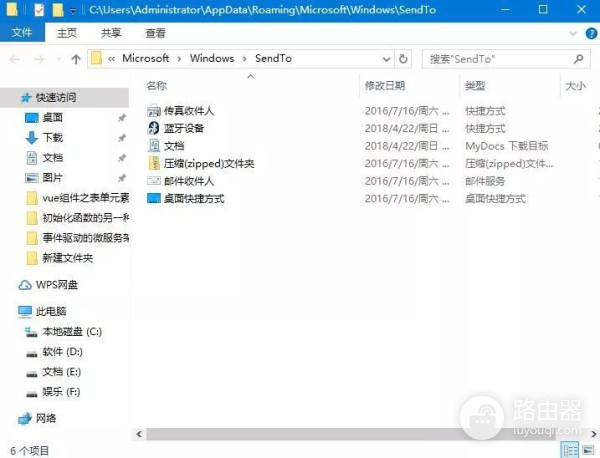
Task: Switch to details view icon
Action: click(x=570, y=450)
